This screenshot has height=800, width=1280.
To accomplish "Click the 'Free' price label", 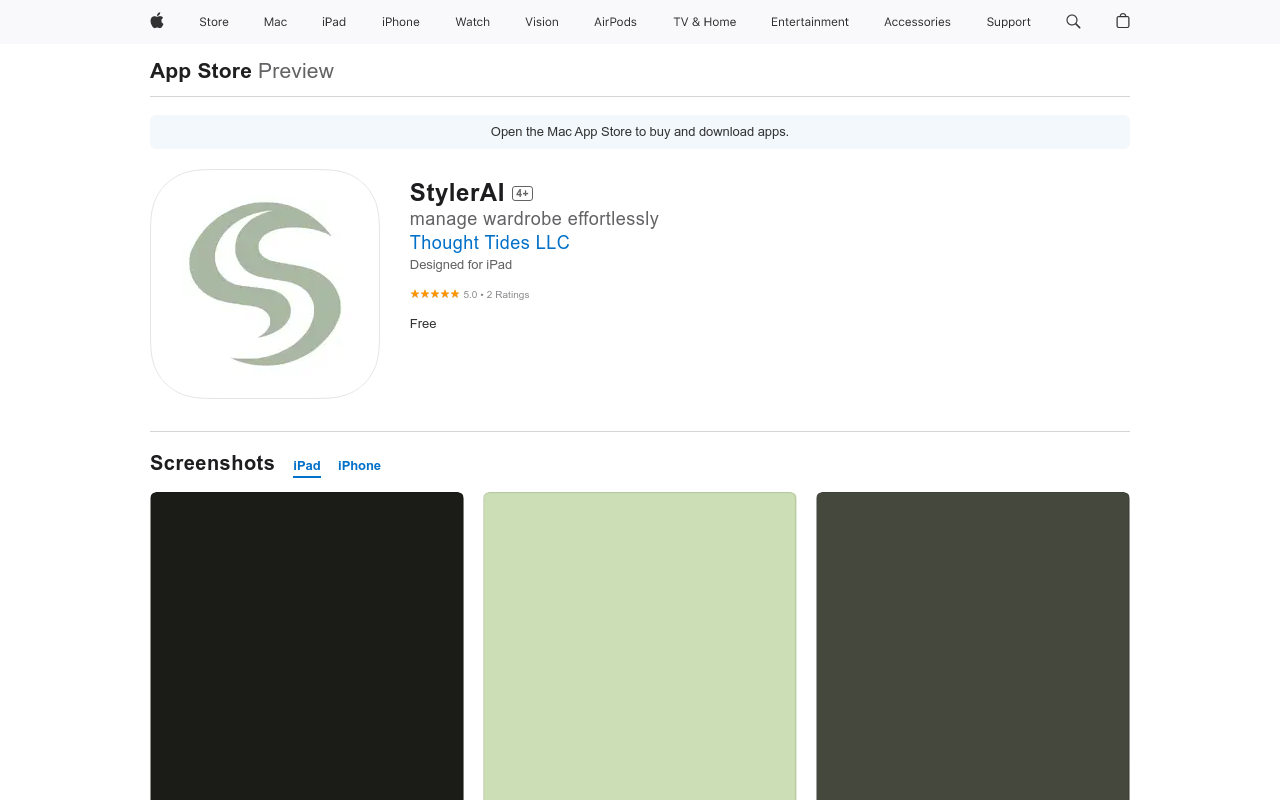I will (423, 324).
